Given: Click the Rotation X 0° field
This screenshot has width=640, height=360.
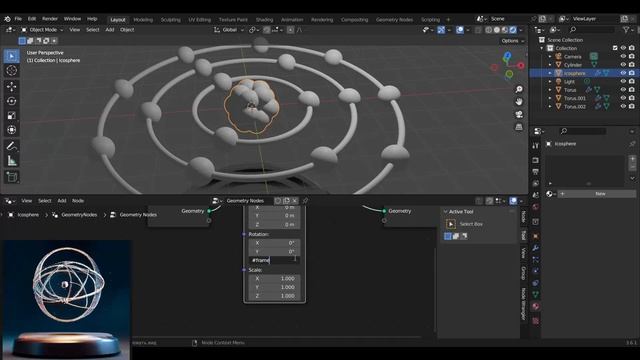Looking at the screenshot, I should click(x=274, y=243).
